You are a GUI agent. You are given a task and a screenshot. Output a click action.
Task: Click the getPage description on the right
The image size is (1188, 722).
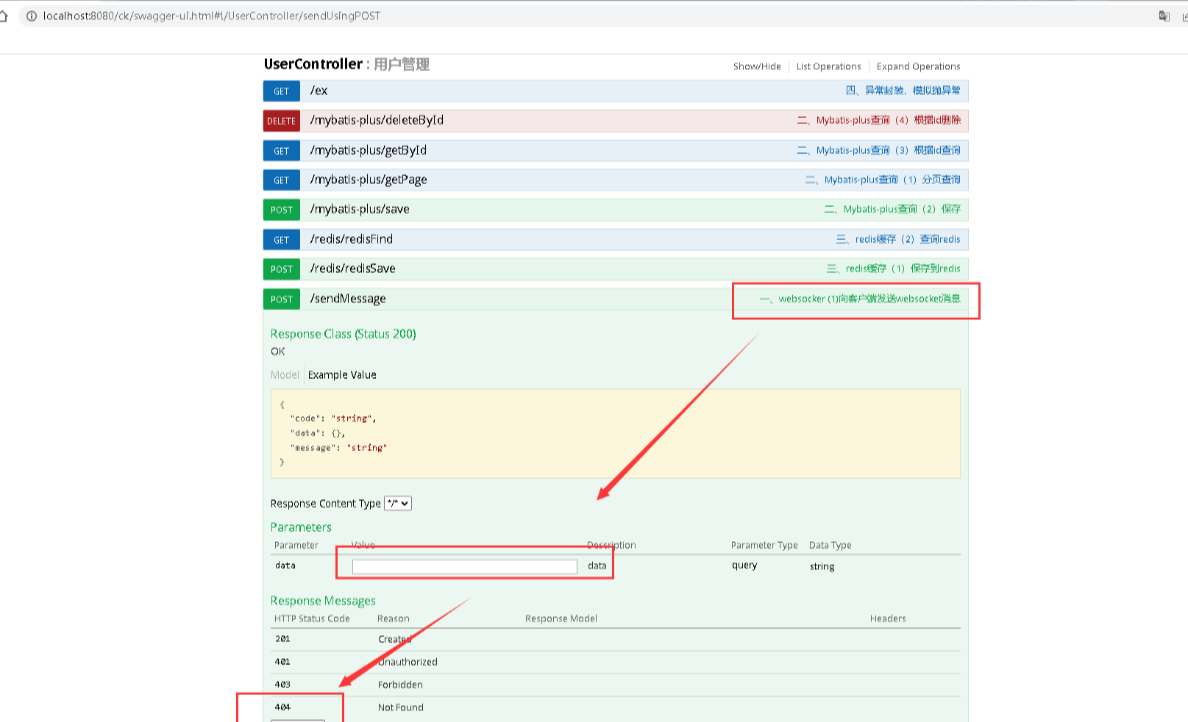click(883, 180)
